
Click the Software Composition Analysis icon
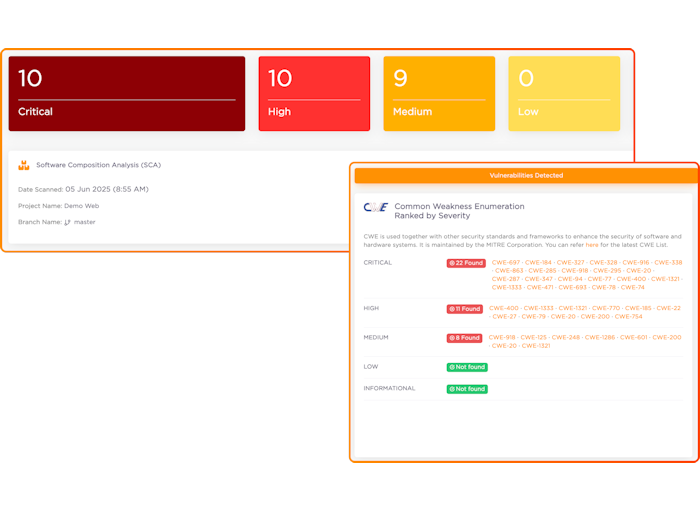click(24, 165)
